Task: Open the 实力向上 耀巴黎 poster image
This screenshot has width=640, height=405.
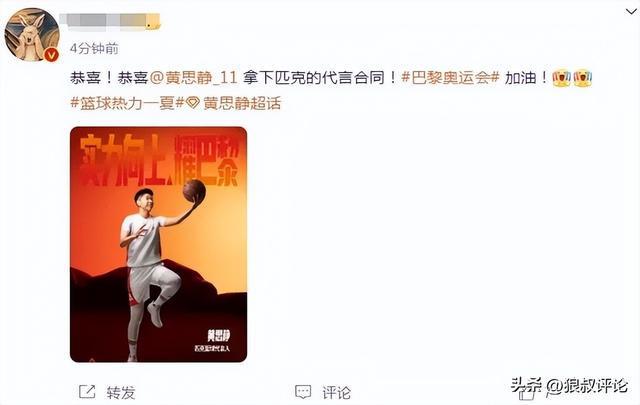Action: (x=158, y=245)
